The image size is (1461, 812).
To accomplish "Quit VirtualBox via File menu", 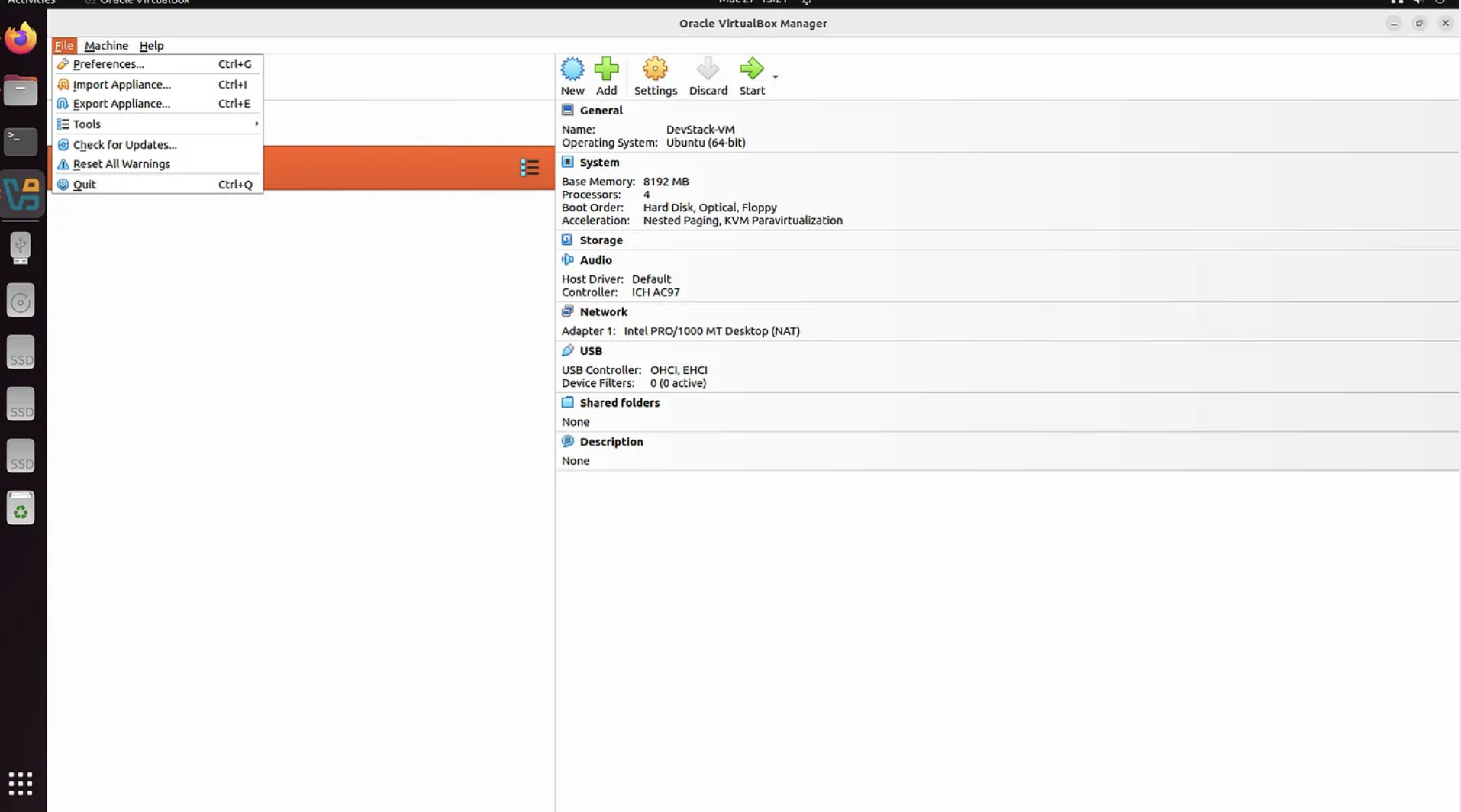I will click(x=156, y=185).
